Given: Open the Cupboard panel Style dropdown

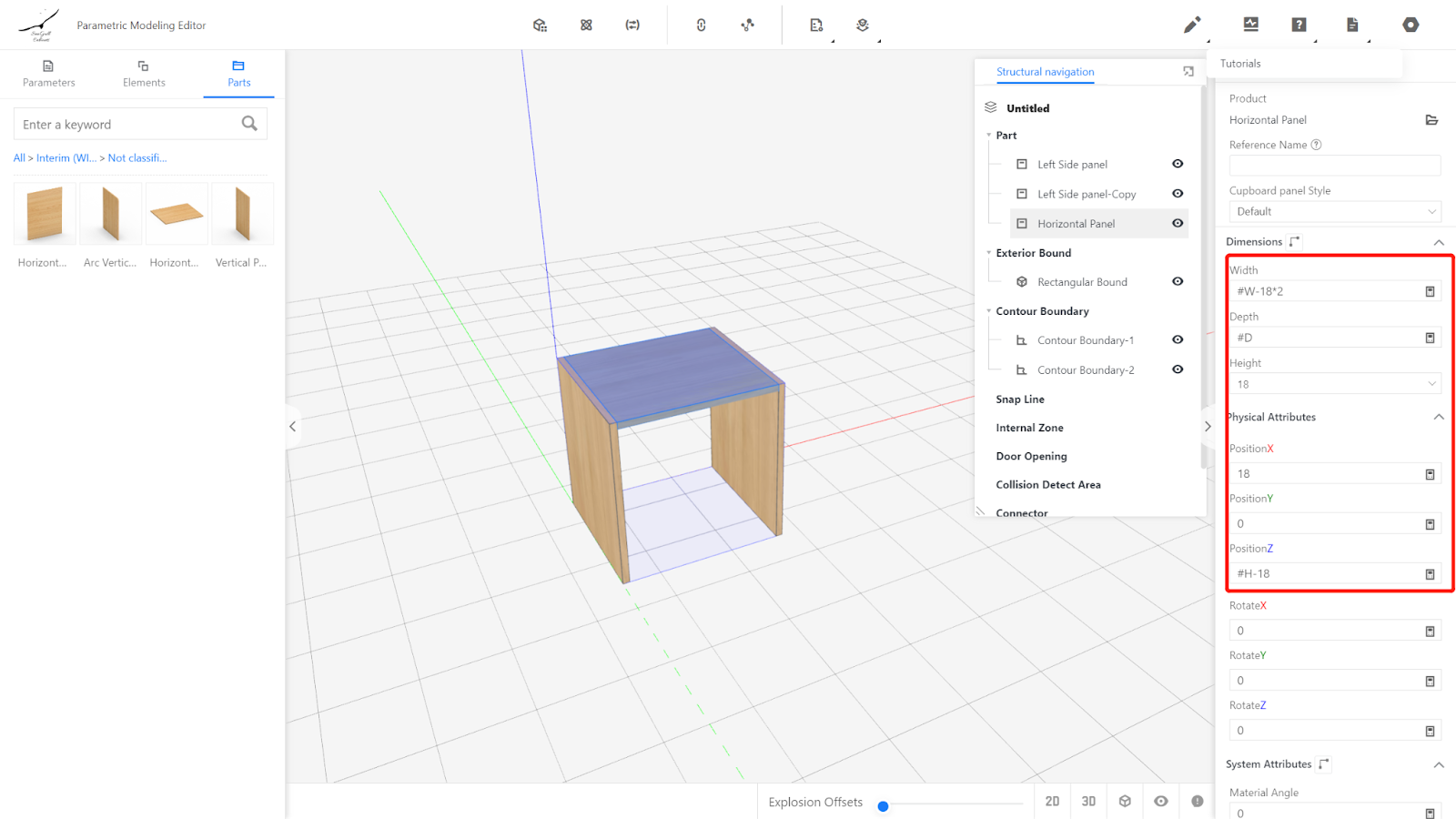Looking at the screenshot, I should (x=1334, y=211).
